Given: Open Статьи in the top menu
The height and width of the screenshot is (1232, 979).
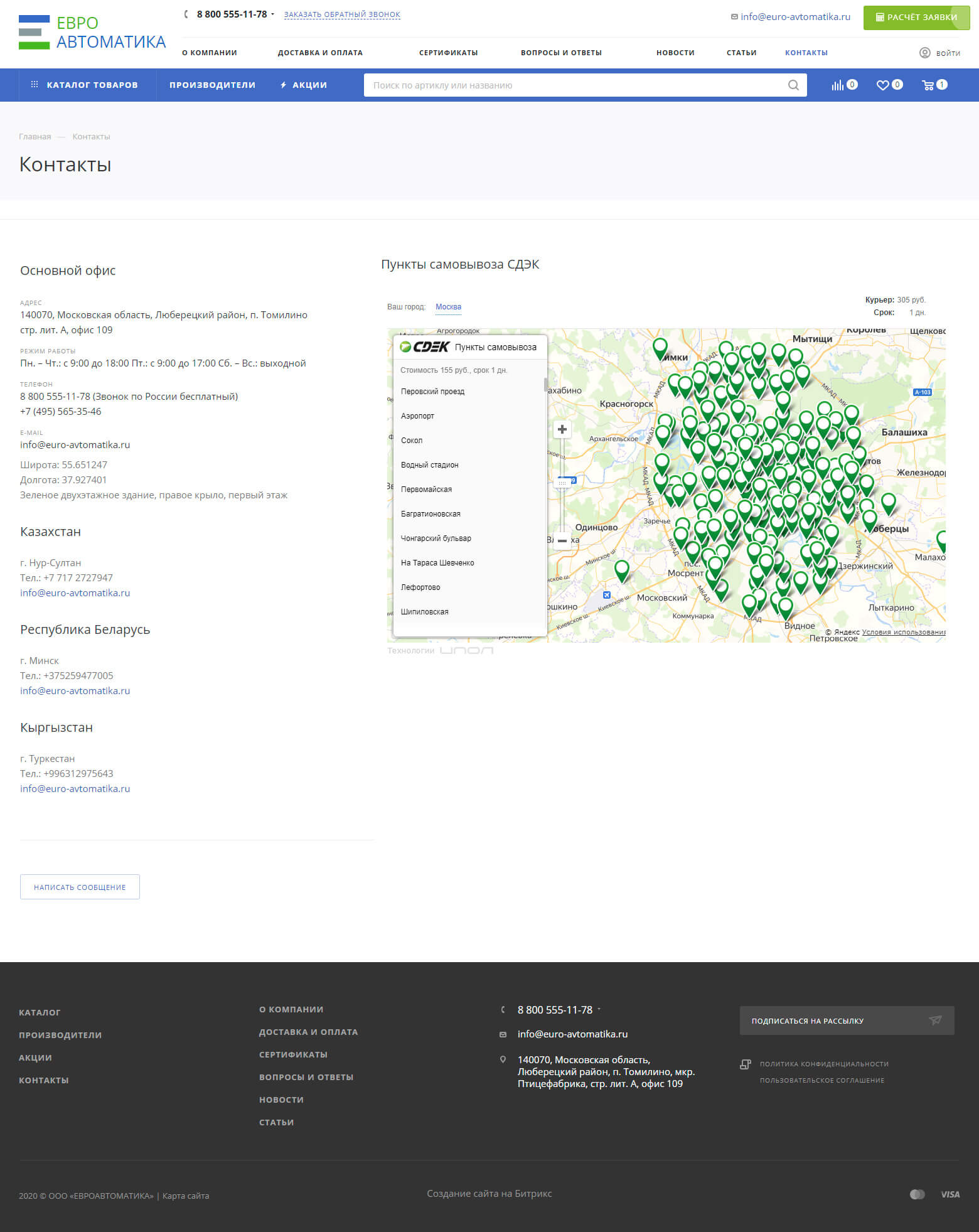Looking at the screenshot, I should click(741, 53).
